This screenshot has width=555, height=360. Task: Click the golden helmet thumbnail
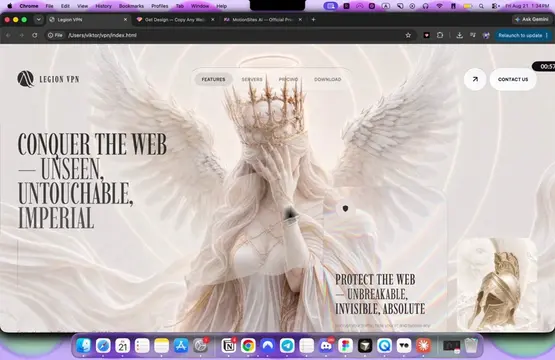point(497,284)
